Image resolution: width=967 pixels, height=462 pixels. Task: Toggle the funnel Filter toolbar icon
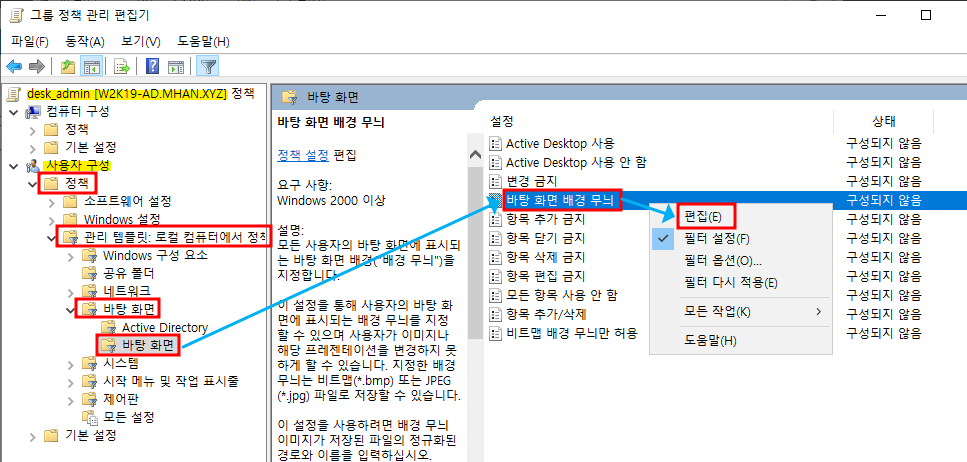209,66
